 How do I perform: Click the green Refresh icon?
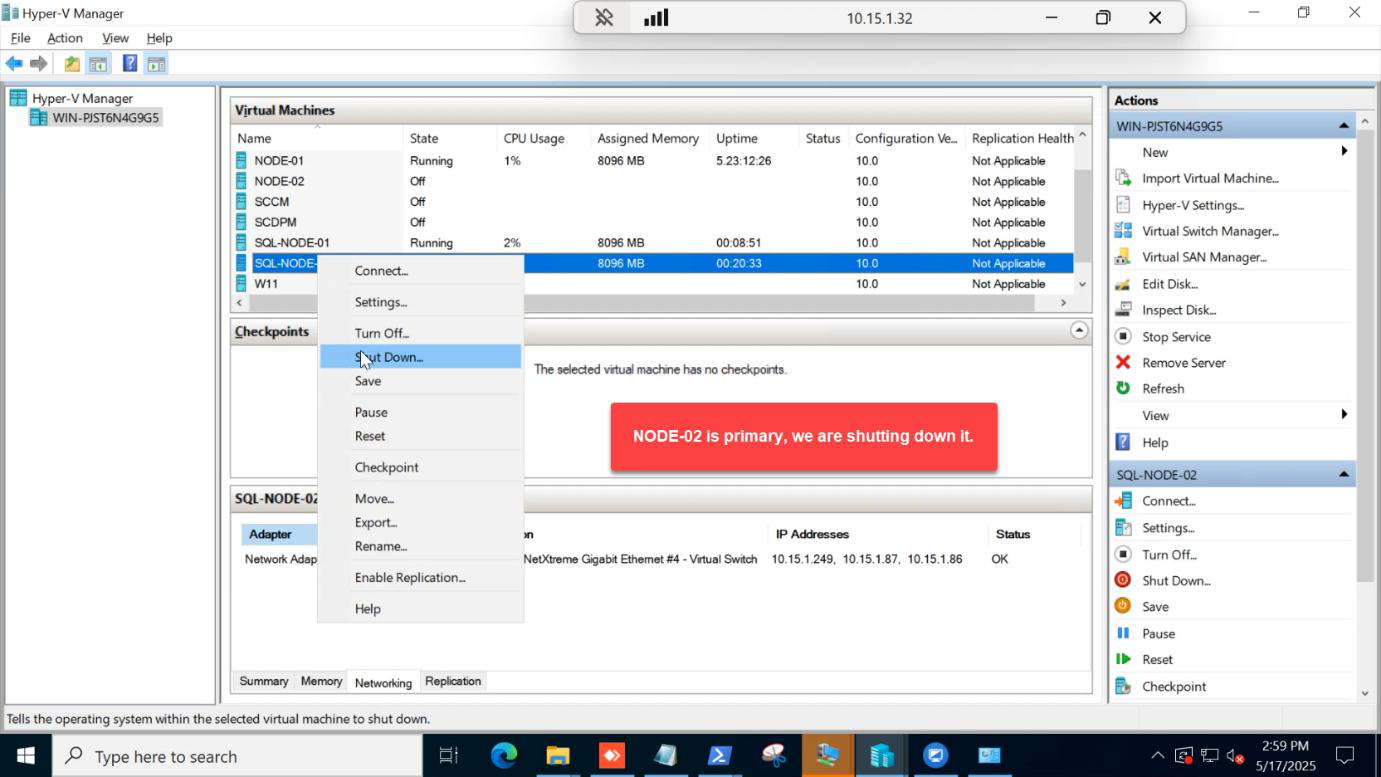click(x=1123, y=388)
